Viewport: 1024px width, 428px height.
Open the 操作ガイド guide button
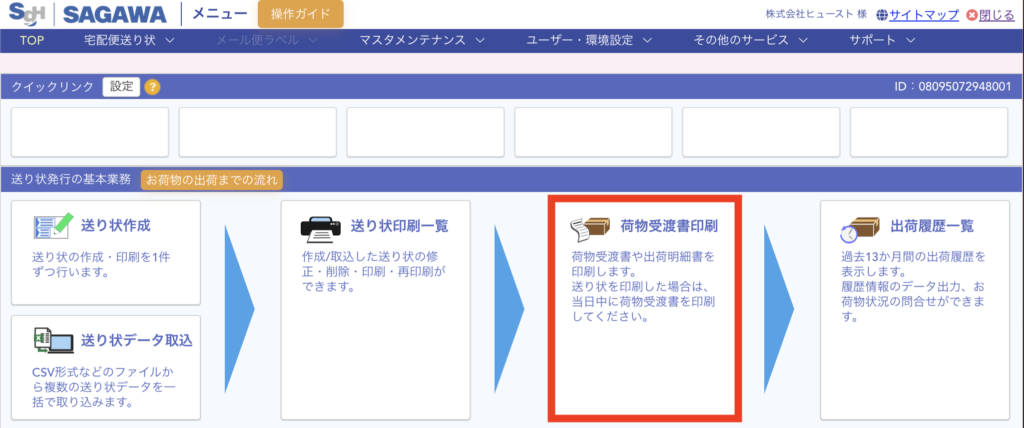pyautogui.click(x=300, y=14)
